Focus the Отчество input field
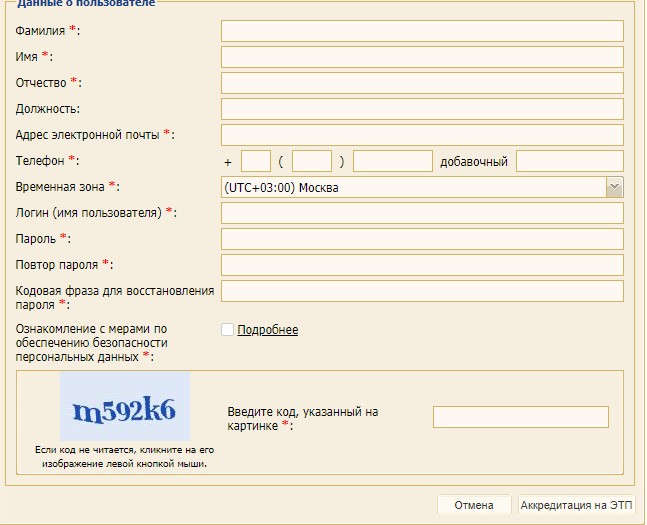 (x=421, y=83)
